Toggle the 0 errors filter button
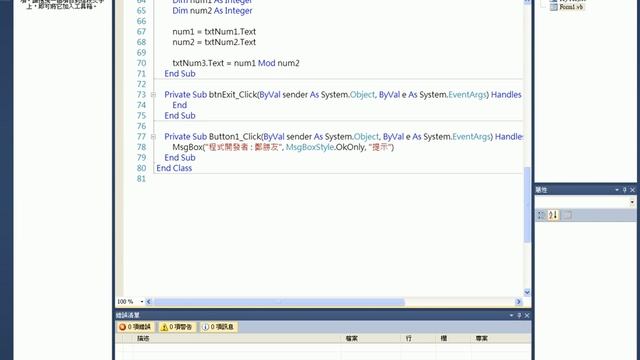 pyautogui.click(x=135, y=327)
